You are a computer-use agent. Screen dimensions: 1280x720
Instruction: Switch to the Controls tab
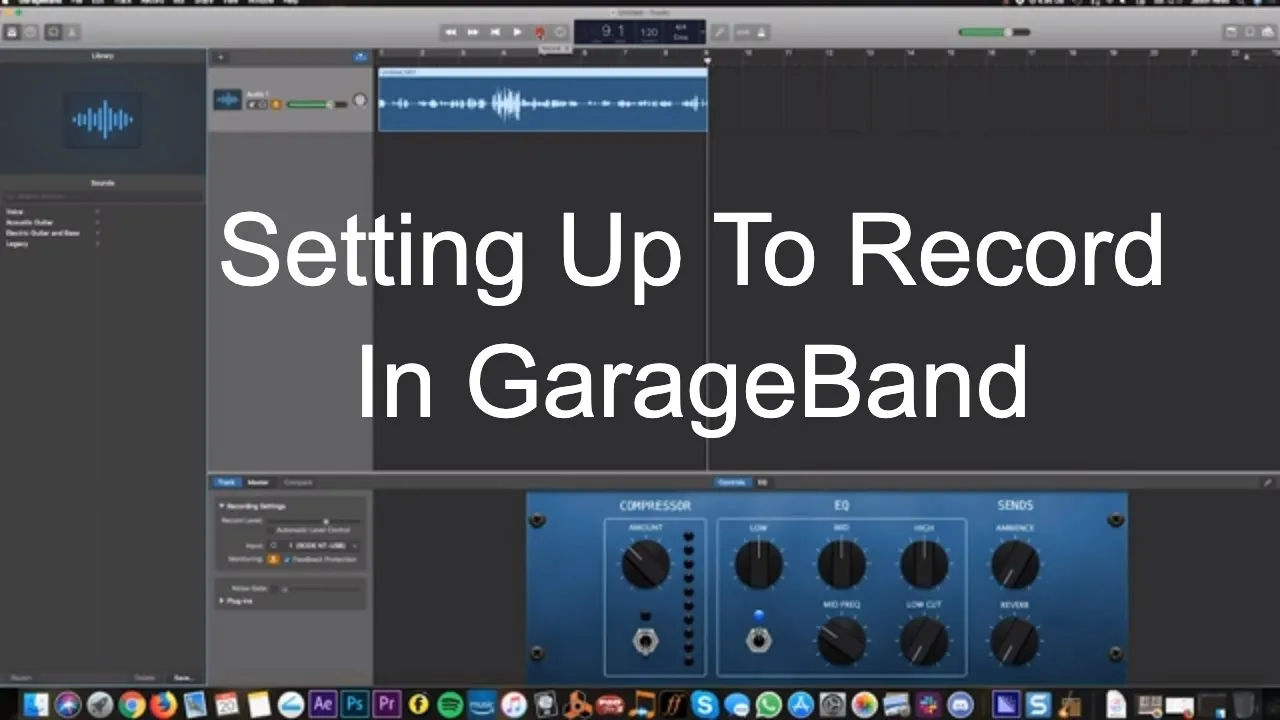point(731,482)
